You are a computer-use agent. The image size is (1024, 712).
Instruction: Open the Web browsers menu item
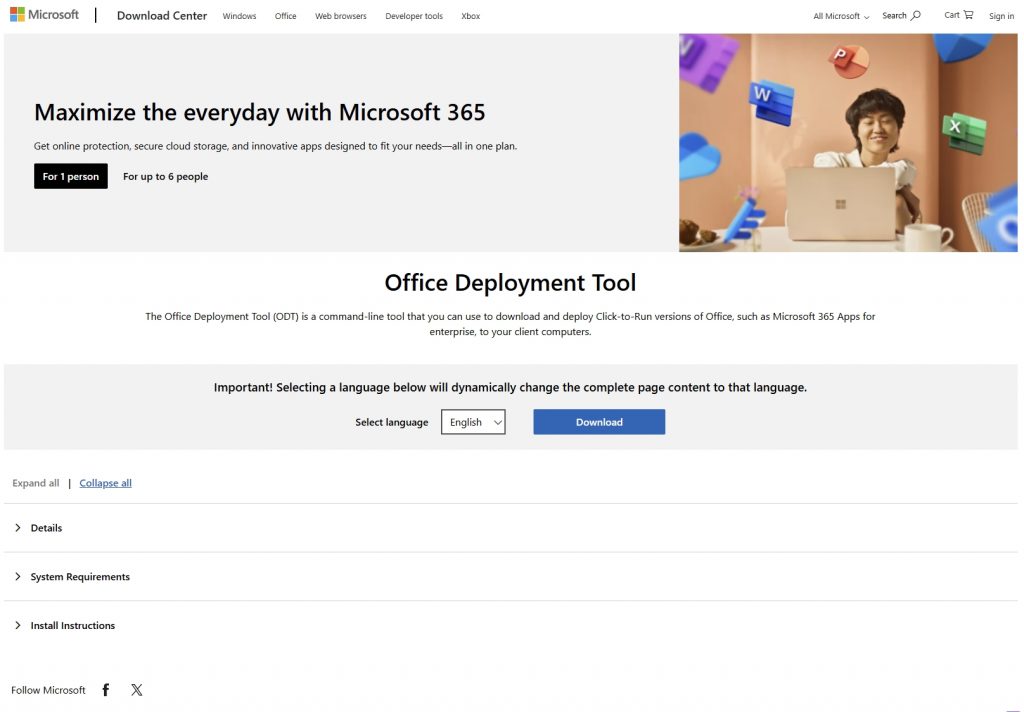[341, 16]
